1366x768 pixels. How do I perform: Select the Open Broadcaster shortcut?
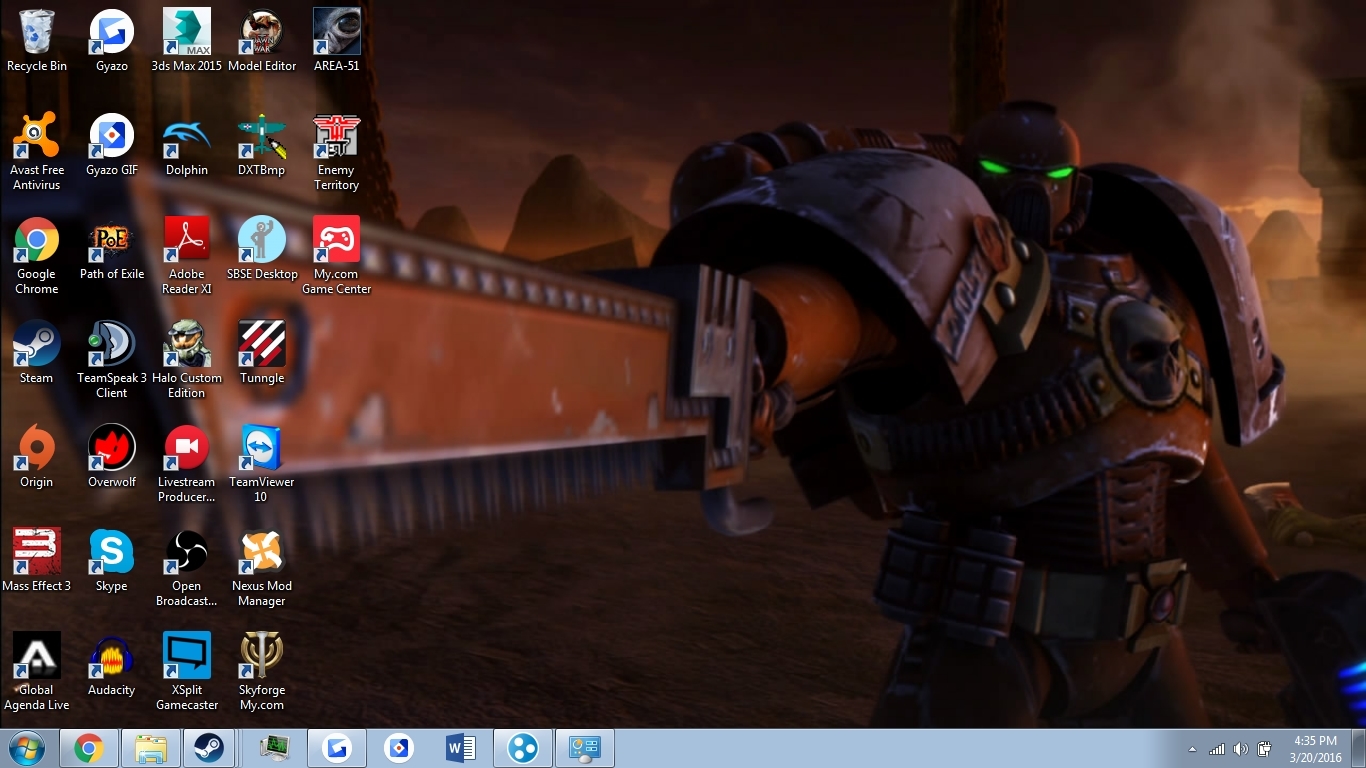(187, 568)
